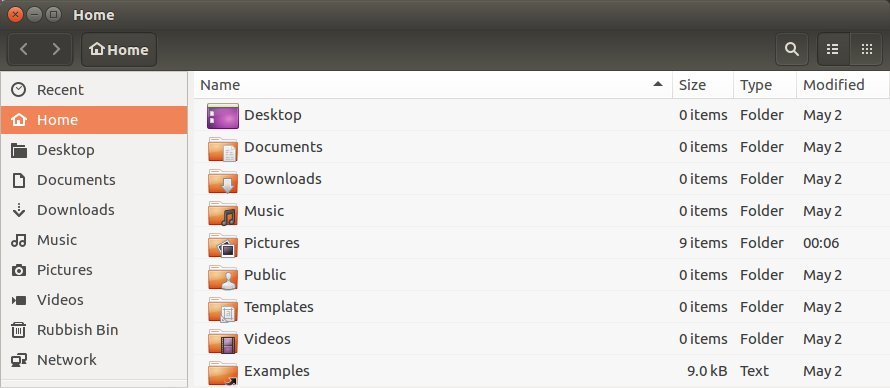Image resolution: width=890 pixels, height=388 pixels.
Task: Select the Templates folder icon
Action: (222, 308)
